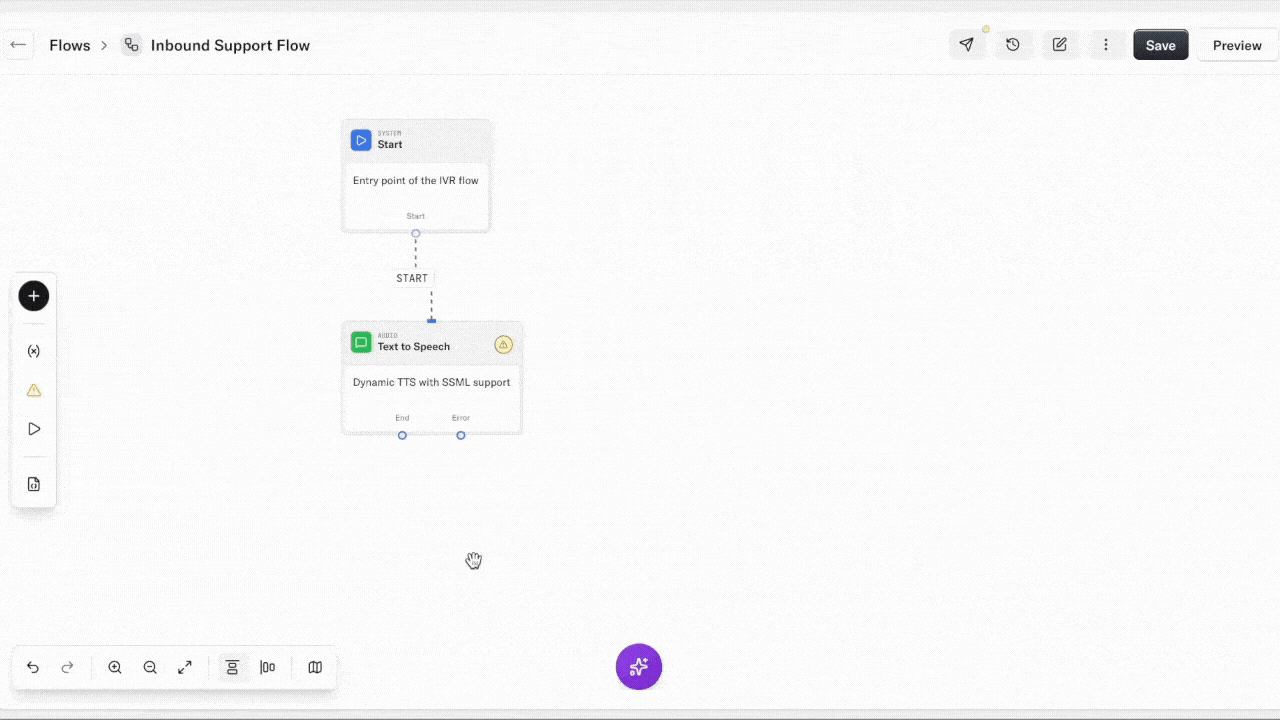Click the purple AI sparkle button
The width and height of the screenshot is (1280, 720).
(639, 667)
